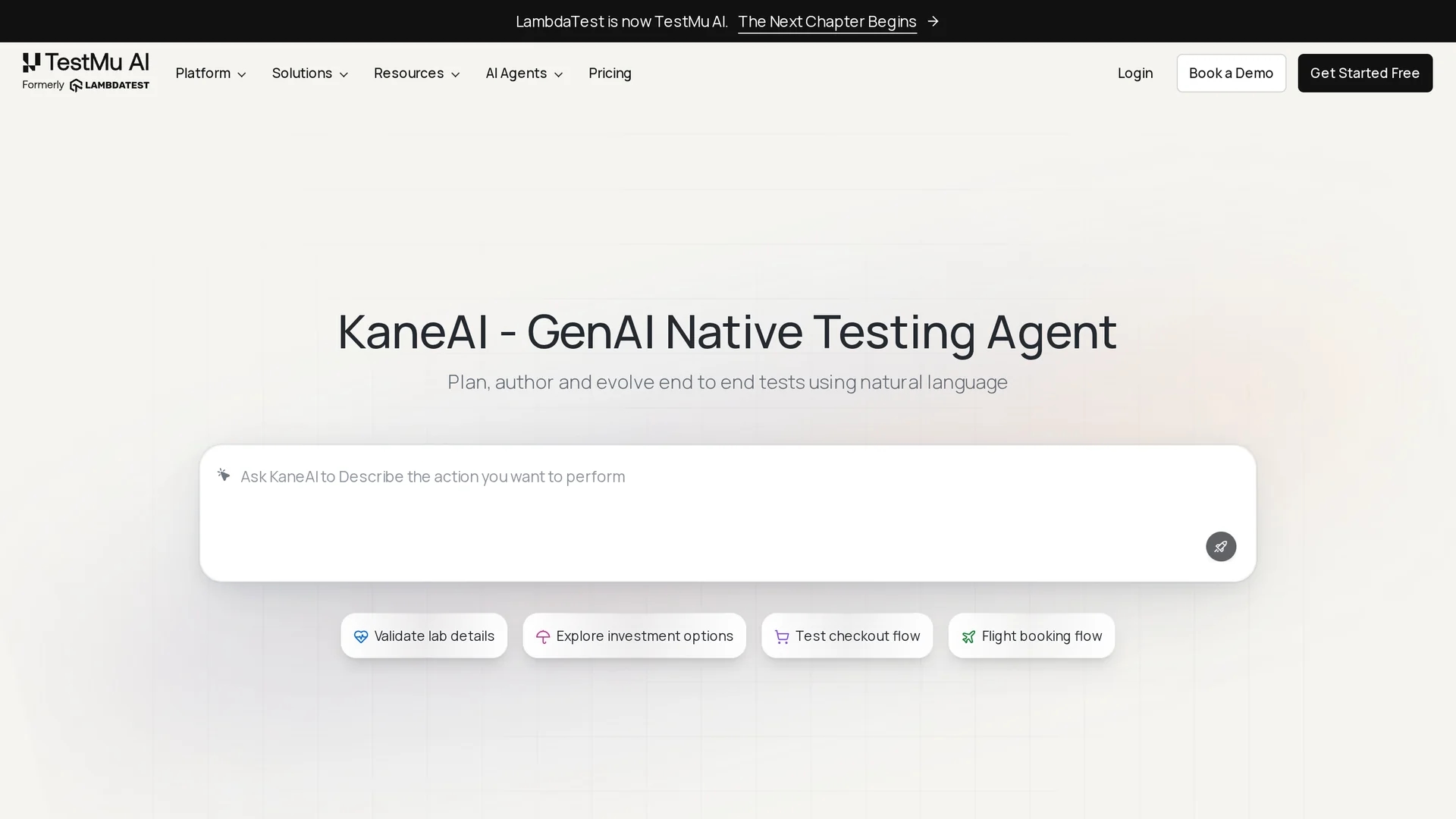Expand the AI Agents menu chevron
Viewport: 1456px width, 819px height.
[x=559, y=74]
